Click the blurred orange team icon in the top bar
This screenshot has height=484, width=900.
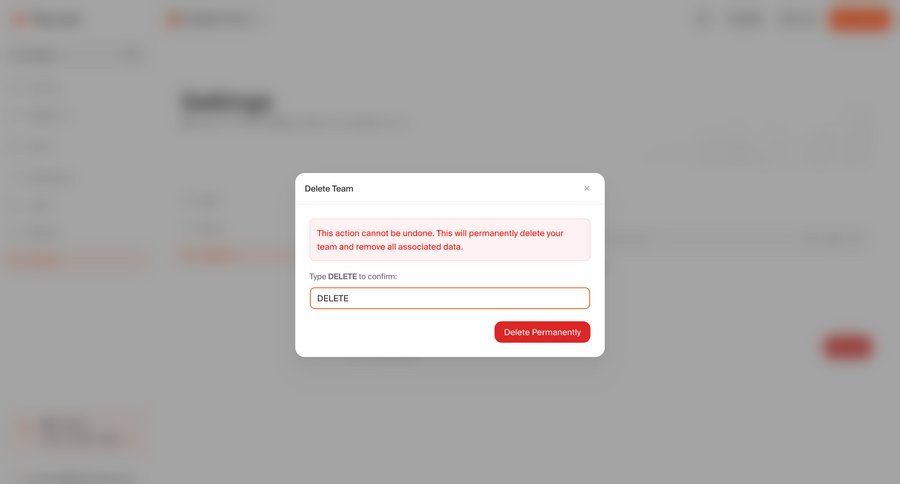tap(173, 20)
